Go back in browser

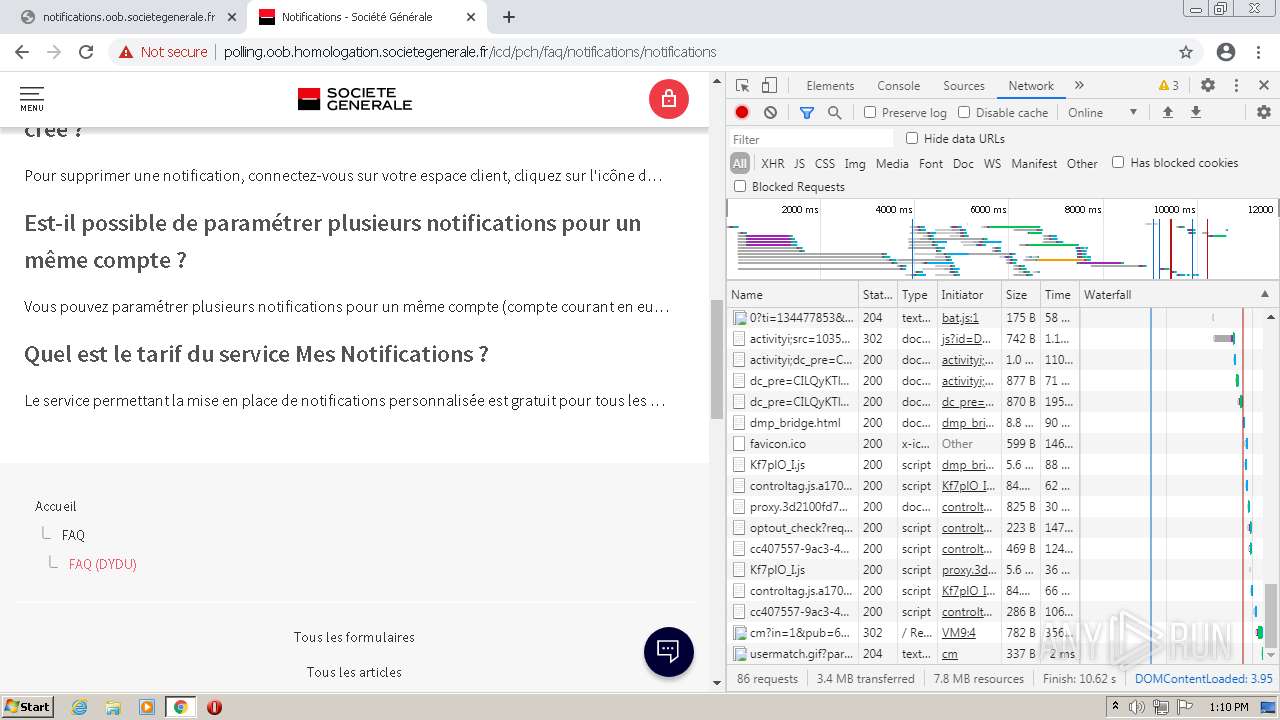22,52
